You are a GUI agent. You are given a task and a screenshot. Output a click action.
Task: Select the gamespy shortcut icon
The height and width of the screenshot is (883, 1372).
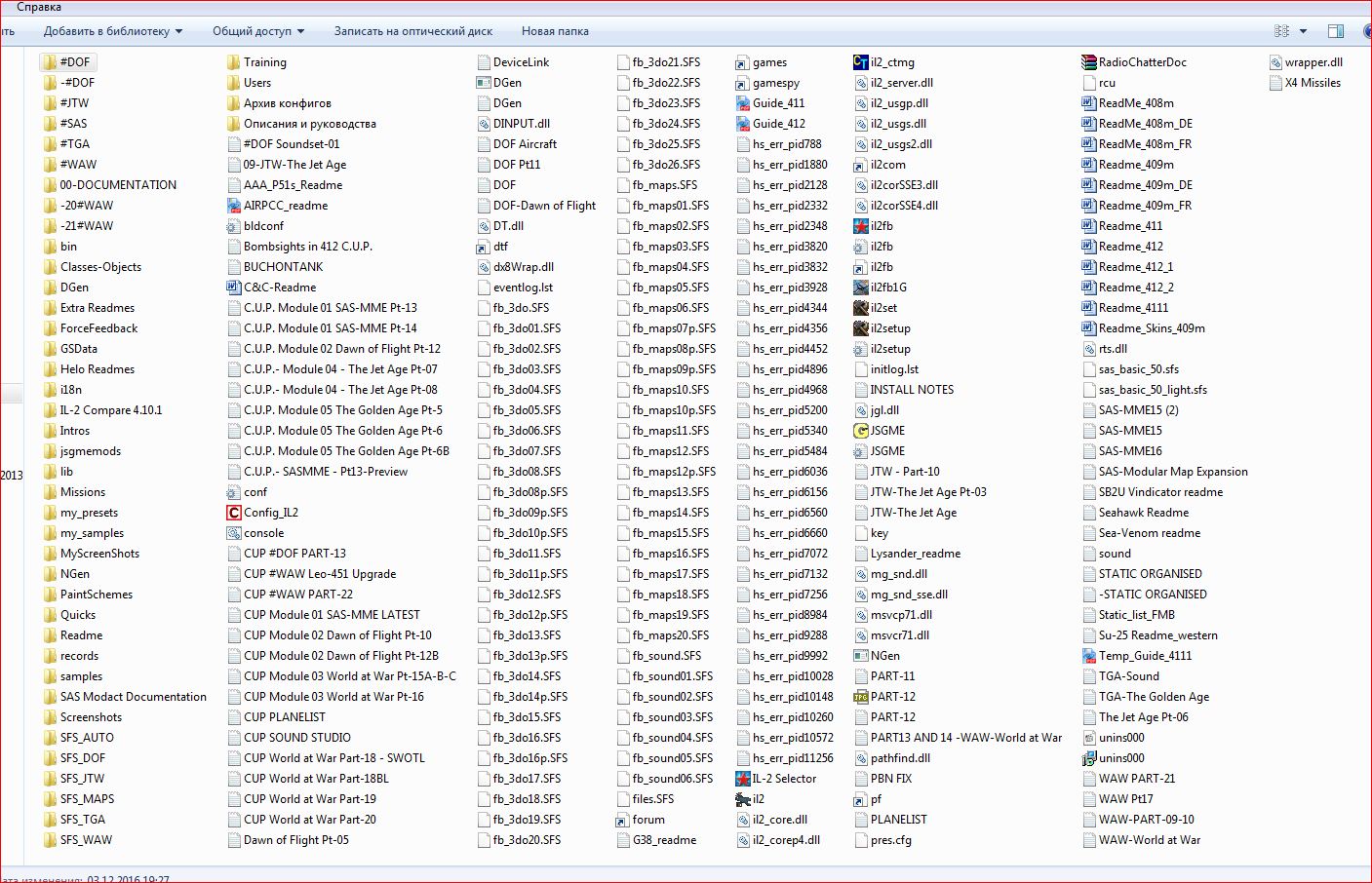click(x=743, y=83)
